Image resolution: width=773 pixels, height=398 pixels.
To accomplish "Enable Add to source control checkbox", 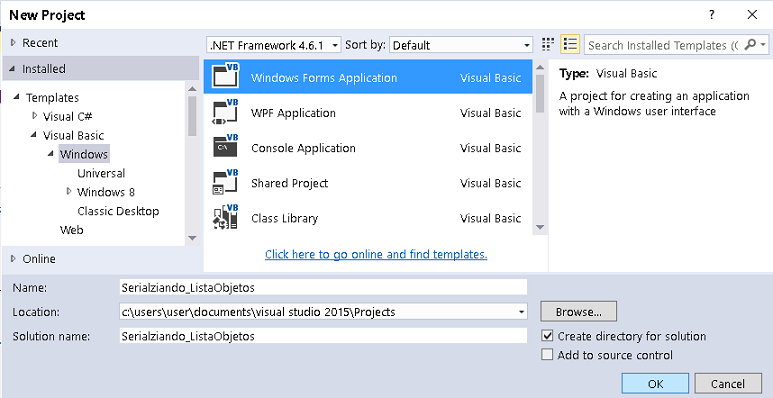I will coord(547,355).
